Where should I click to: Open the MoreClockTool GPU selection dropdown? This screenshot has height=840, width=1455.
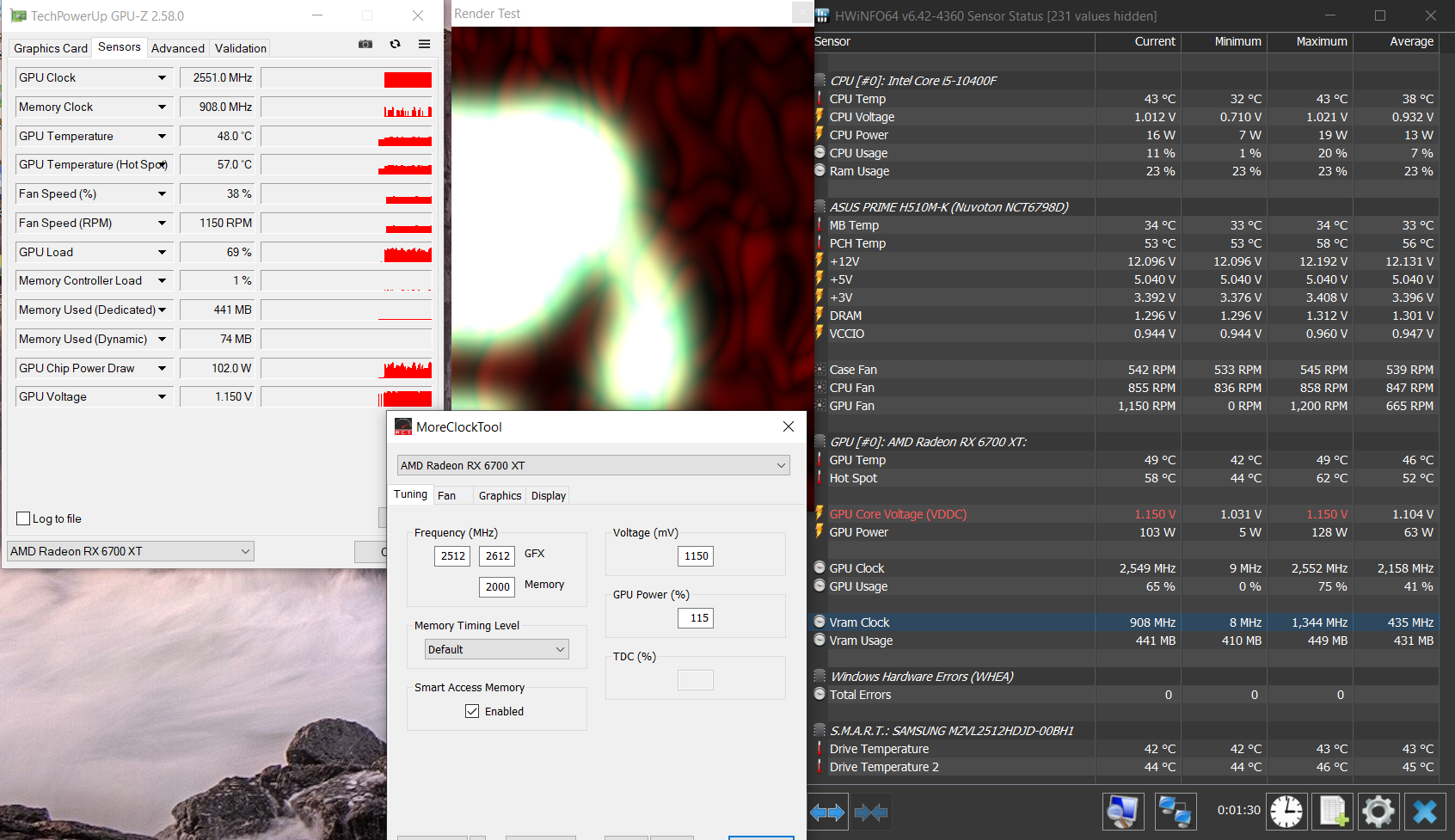pos(593,465)
